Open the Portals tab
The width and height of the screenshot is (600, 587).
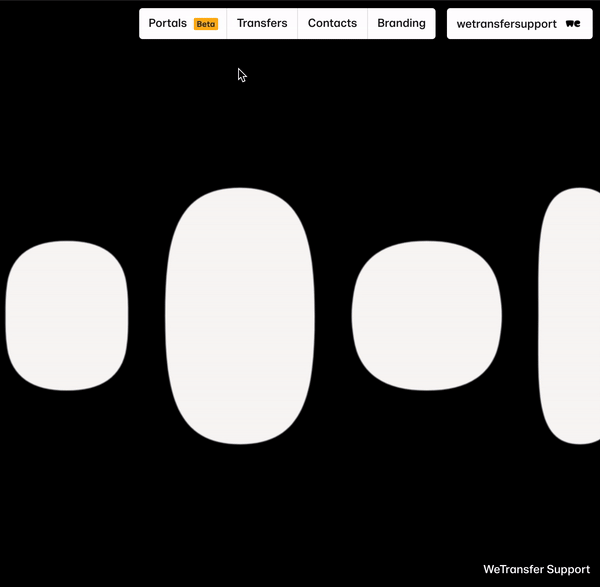(x=183, y=23)
